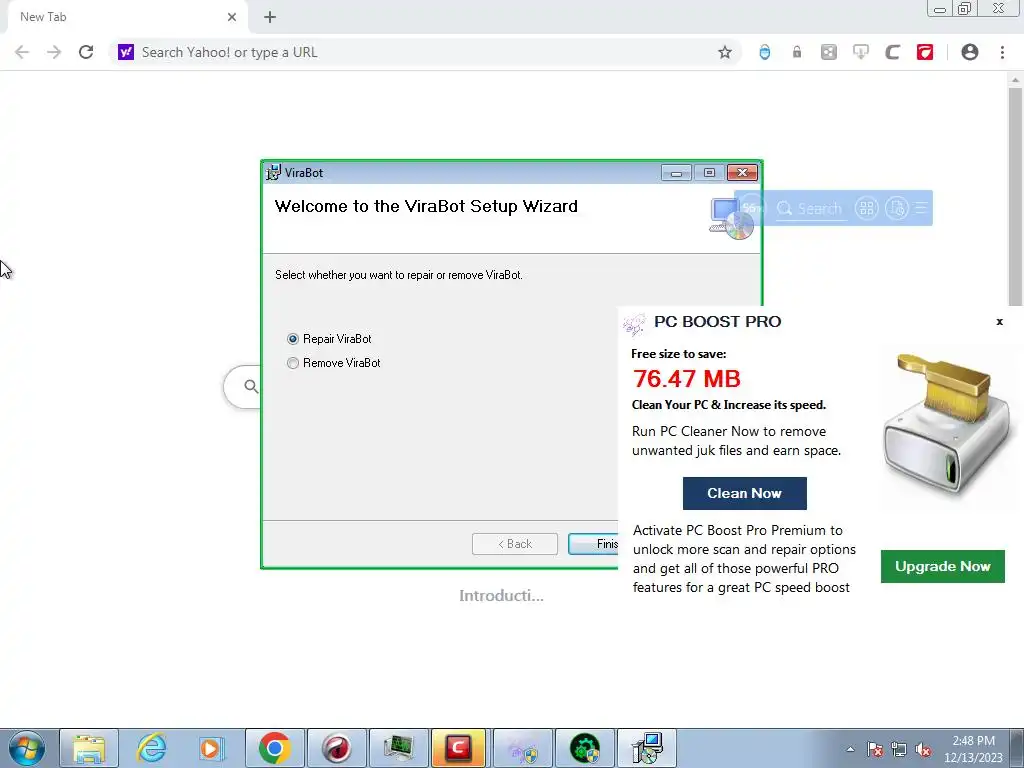Screen dimensions: 1024x768
Task: Click the network tray icon
Action: click(899, 749)
